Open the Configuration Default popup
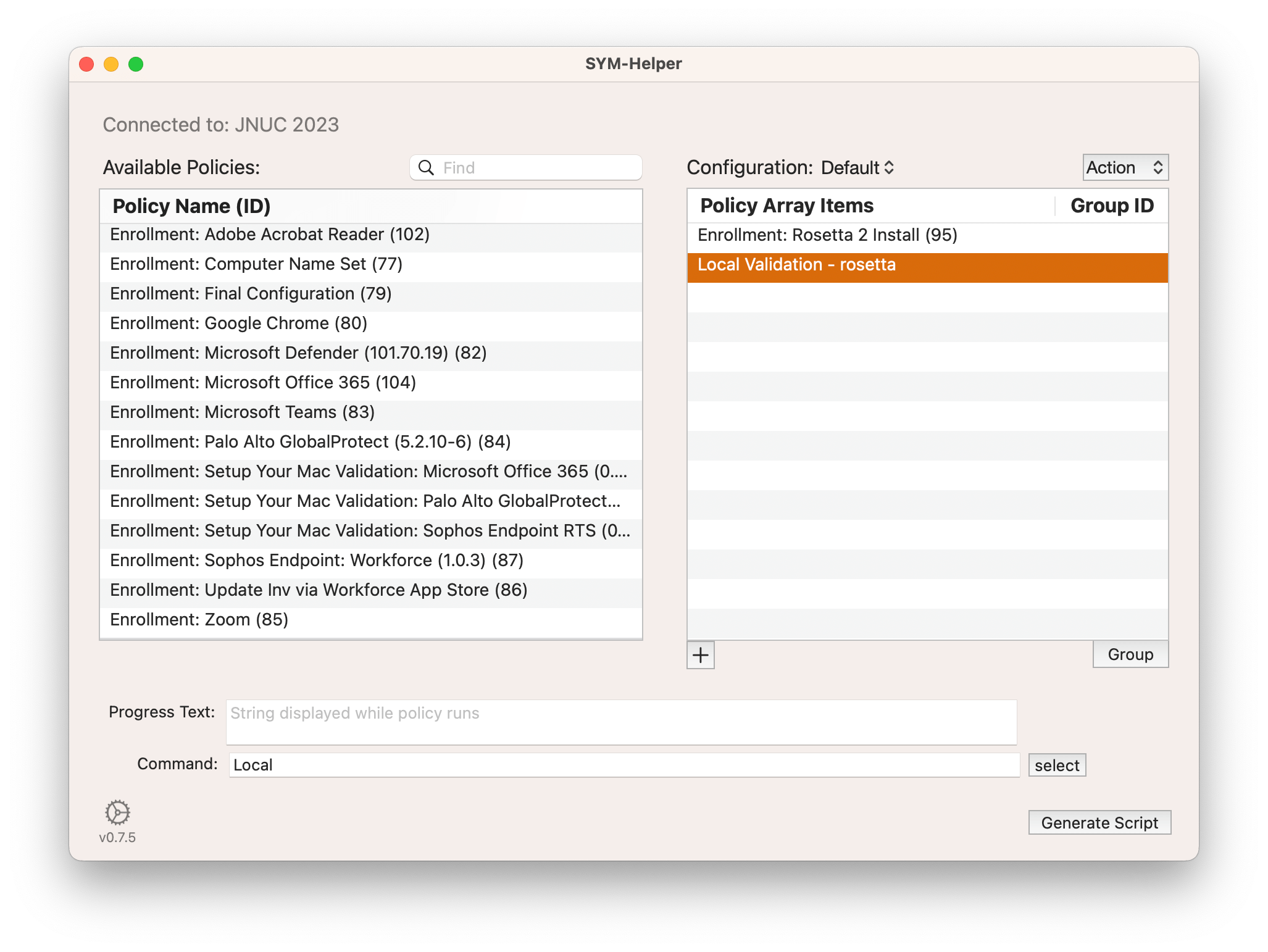Image resolution: width=1268 pixels, height=952 pixels. point(857,168)
